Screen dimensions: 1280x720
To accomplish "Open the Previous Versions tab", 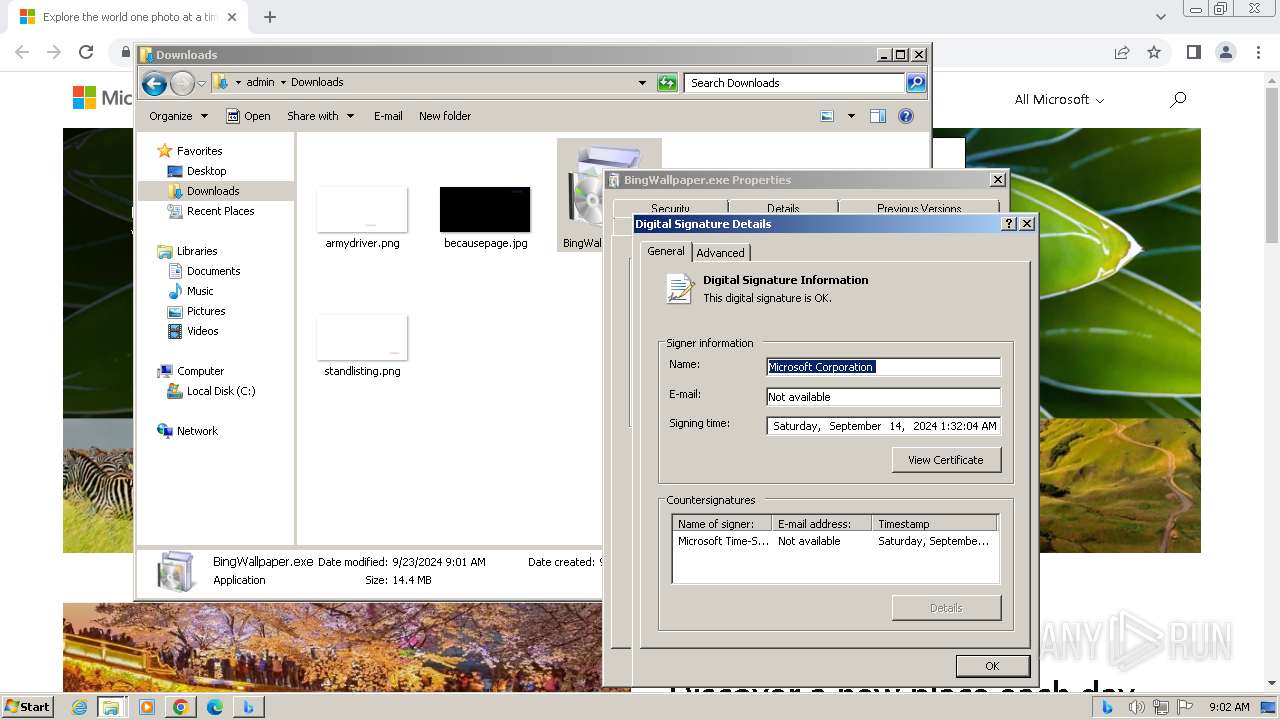I will 919,208.
